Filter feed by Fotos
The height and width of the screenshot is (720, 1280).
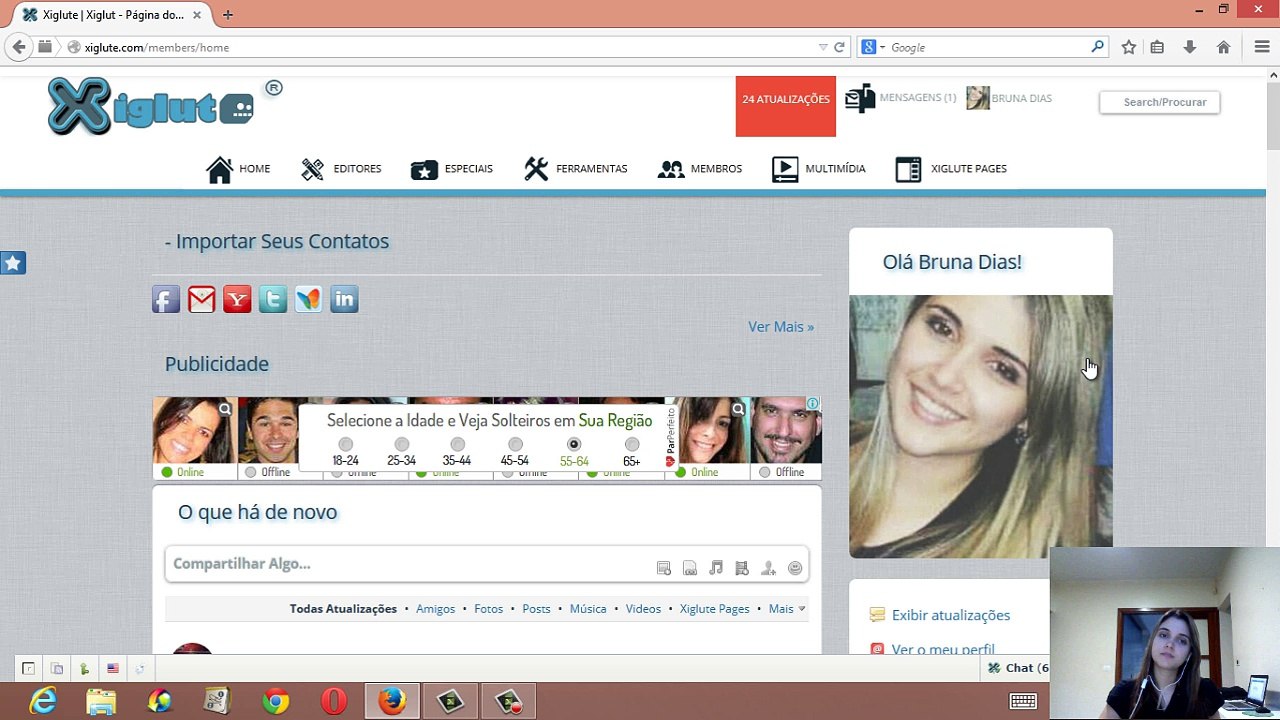pos(488,609)
